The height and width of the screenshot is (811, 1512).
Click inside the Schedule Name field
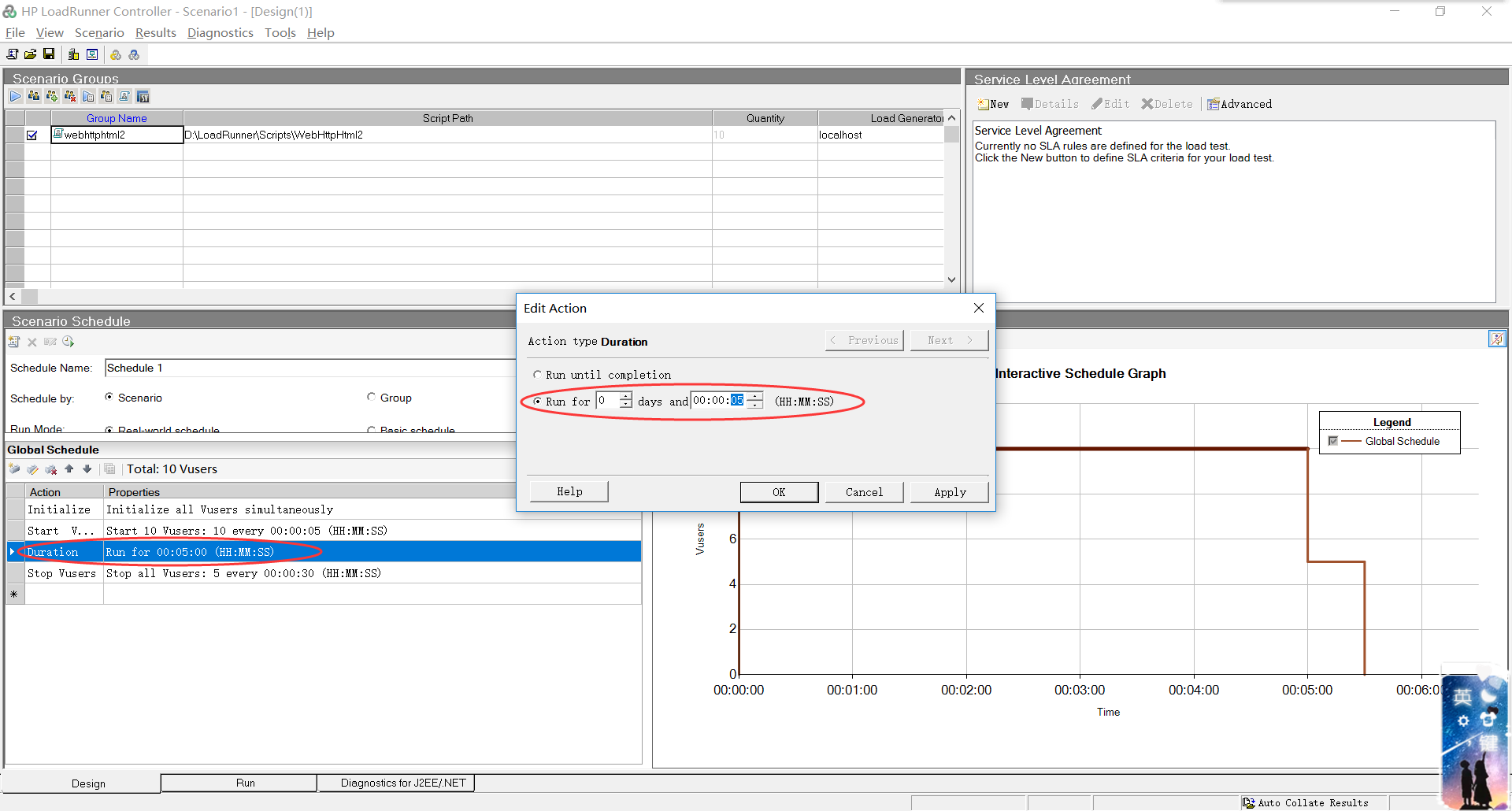(x=236, y=367)
